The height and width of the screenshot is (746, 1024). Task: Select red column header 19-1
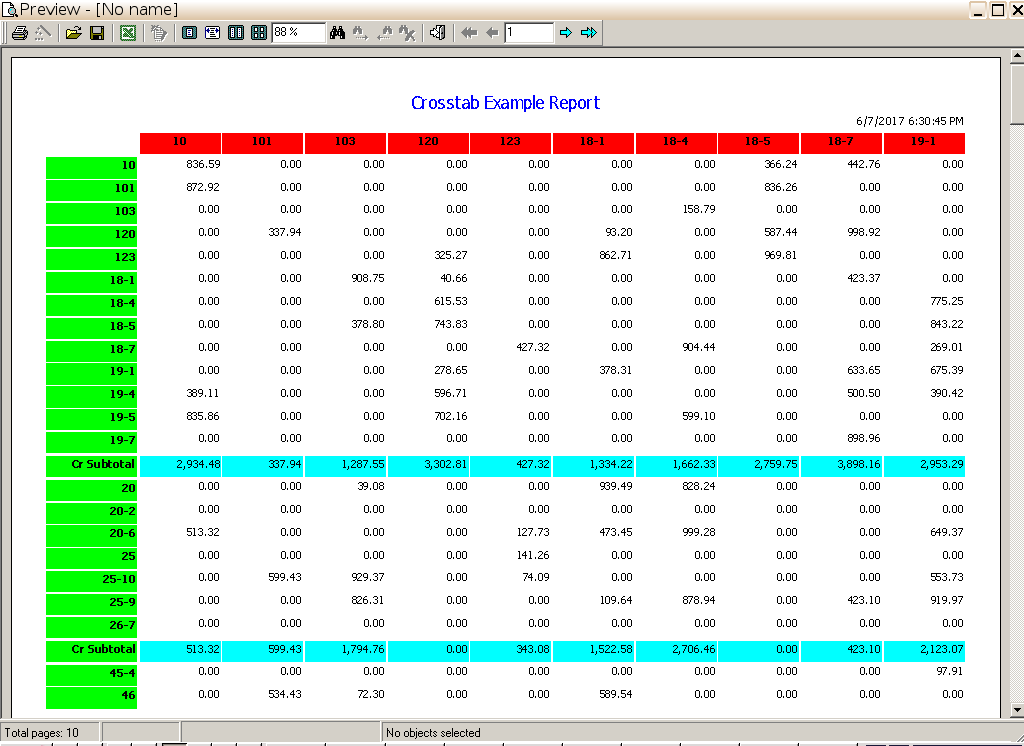pyautogui.click(x=923, y=142)
